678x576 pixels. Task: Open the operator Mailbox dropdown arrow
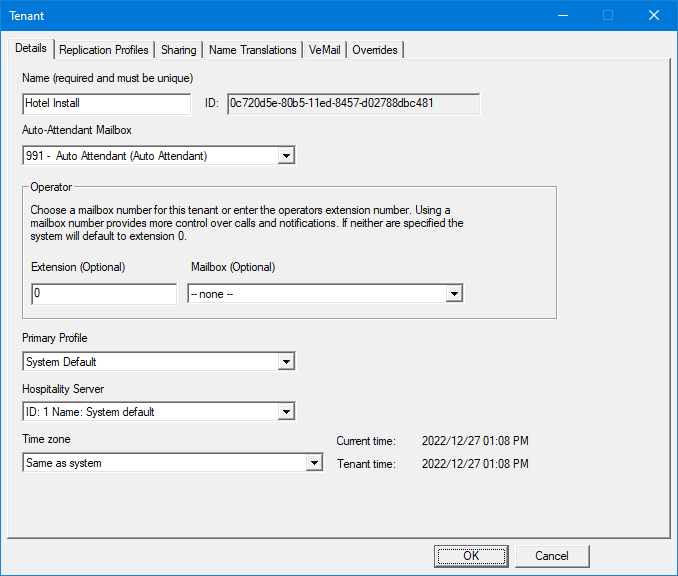[454, 294]
